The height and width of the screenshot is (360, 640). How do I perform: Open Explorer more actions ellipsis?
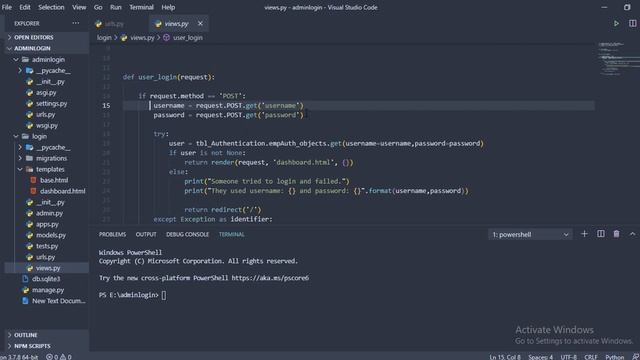point(76,23)
